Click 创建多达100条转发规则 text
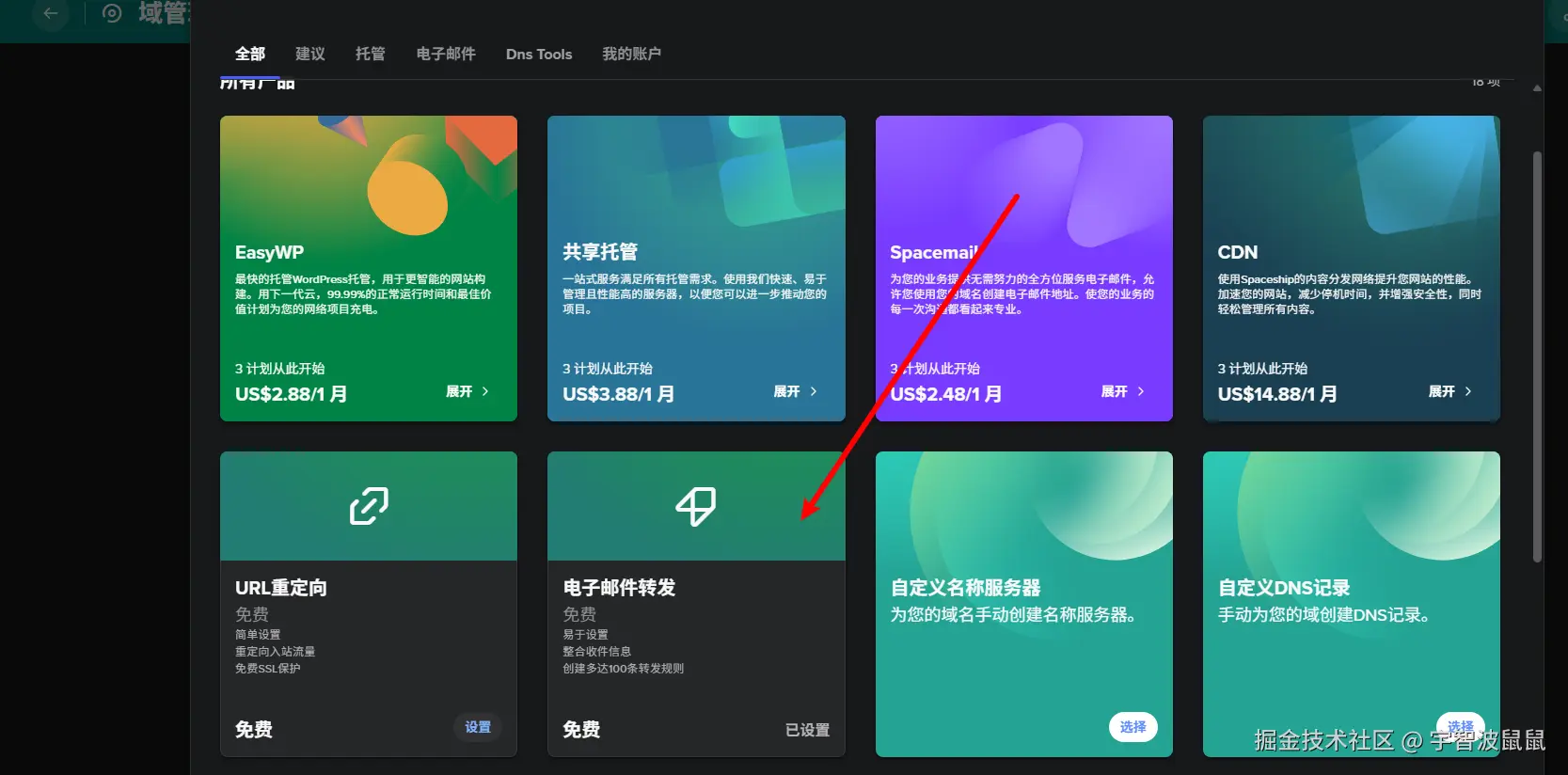1568x775 pixels. tap(623, 669)
